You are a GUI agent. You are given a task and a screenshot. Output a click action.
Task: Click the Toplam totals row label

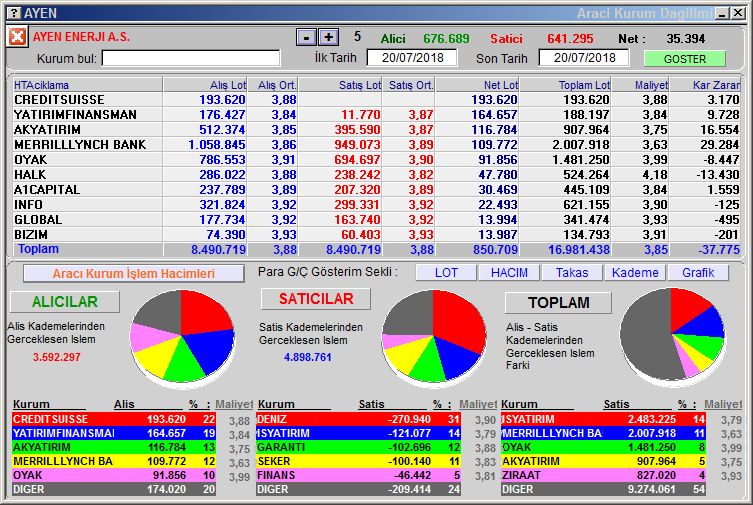pos(38,249)
